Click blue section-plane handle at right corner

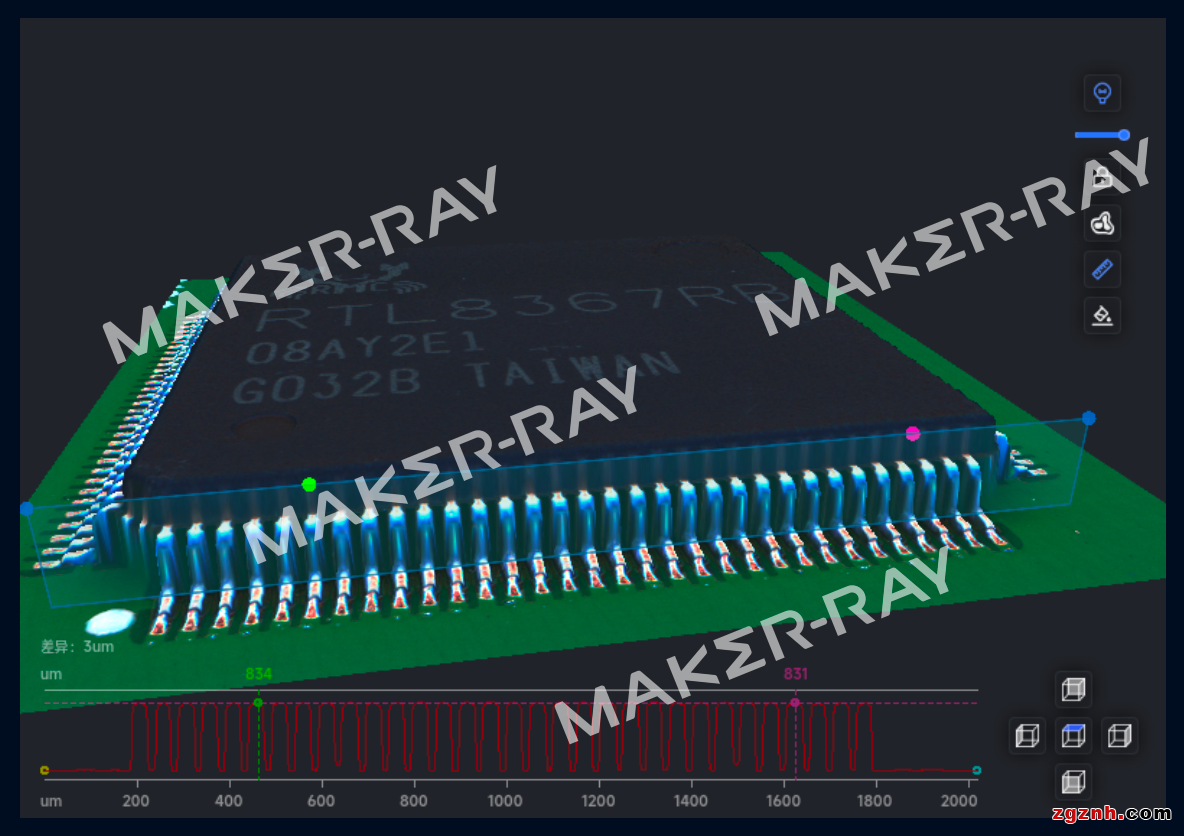coord(1089,418)
